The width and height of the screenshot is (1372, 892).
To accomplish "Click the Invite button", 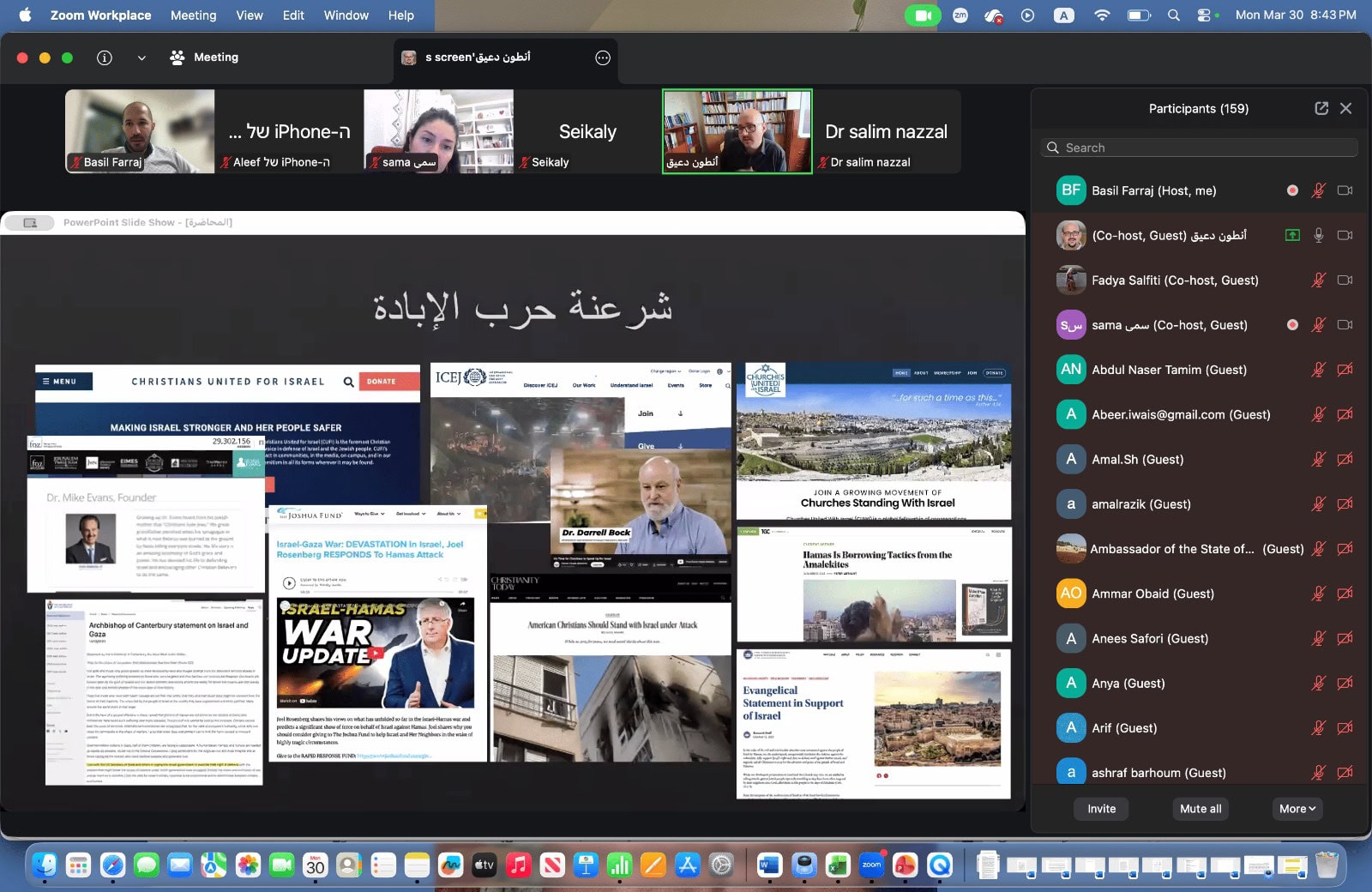I will tap(1100, 808).
